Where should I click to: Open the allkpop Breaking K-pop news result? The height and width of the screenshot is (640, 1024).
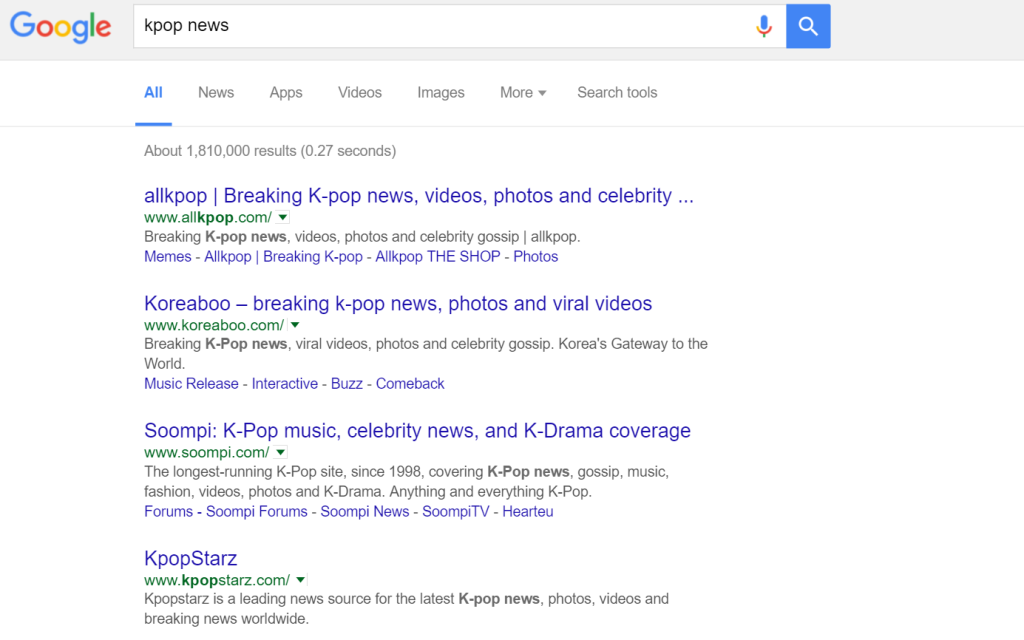419,195
